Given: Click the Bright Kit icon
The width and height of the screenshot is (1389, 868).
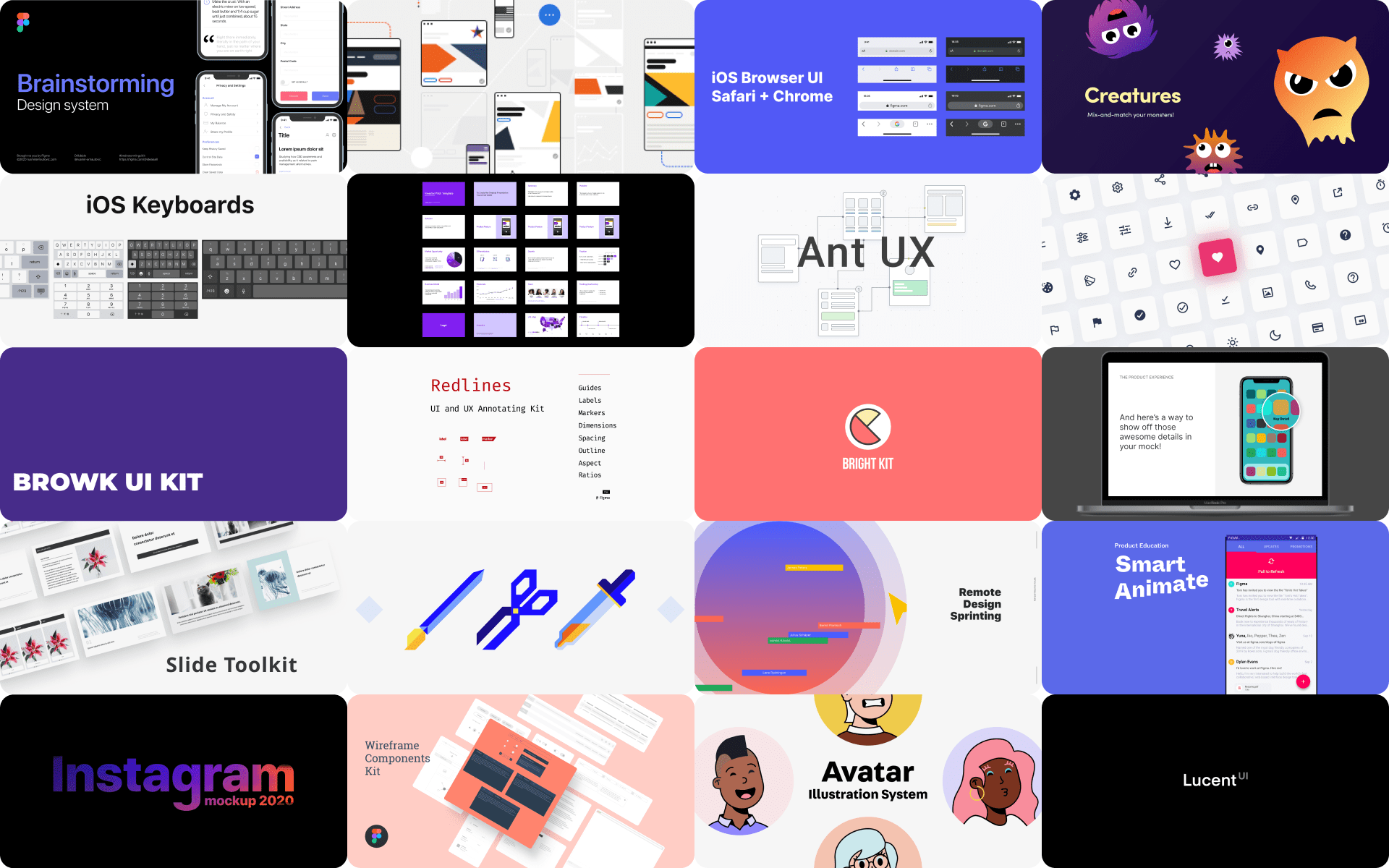Looking at the screenshot, I should 867,422.
